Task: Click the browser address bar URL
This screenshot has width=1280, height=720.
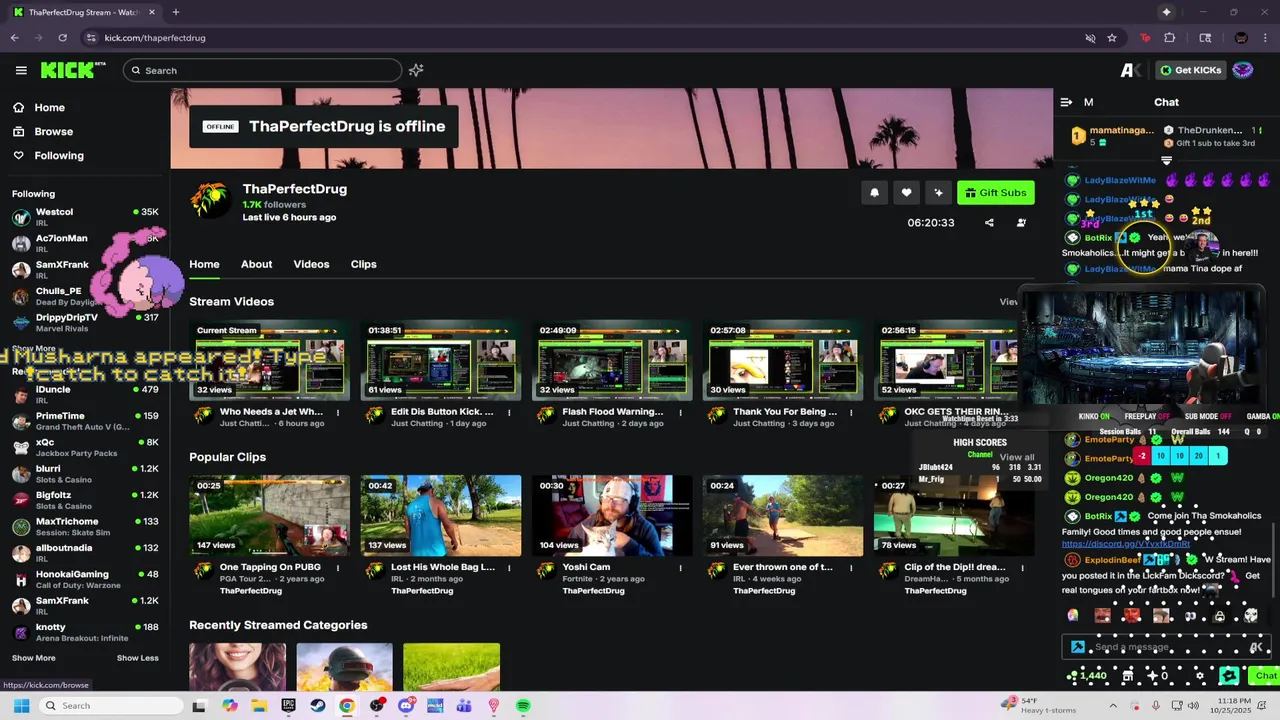Action: point(155,38)
